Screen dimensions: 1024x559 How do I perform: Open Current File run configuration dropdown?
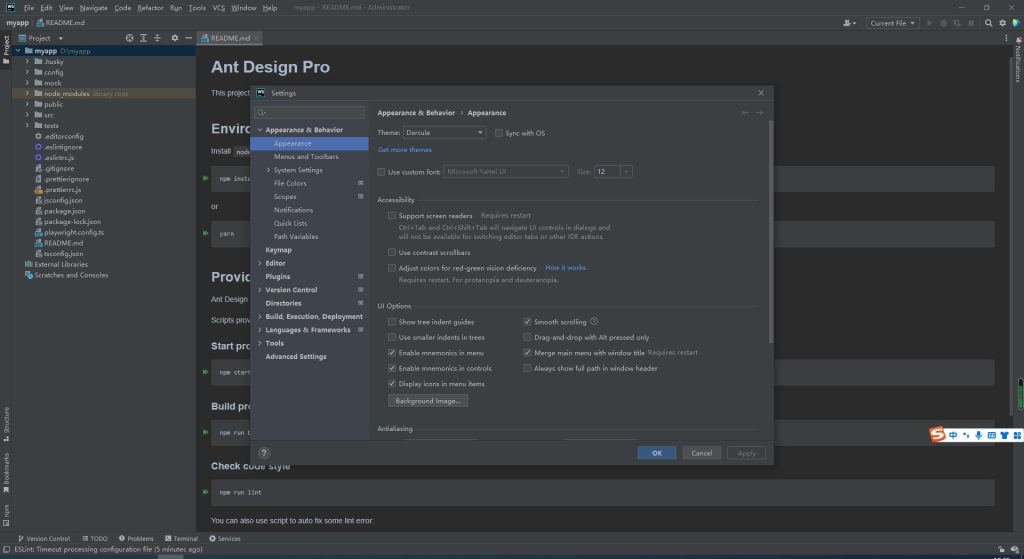click(893, 23)
